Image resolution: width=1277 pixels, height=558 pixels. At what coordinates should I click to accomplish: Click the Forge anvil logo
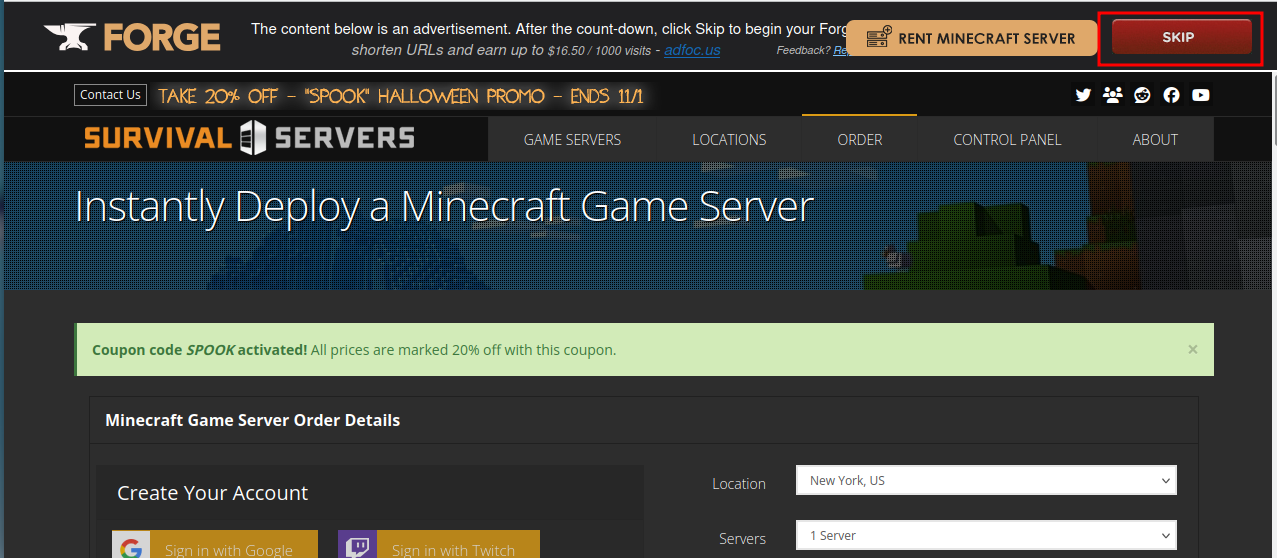(132, 38)
